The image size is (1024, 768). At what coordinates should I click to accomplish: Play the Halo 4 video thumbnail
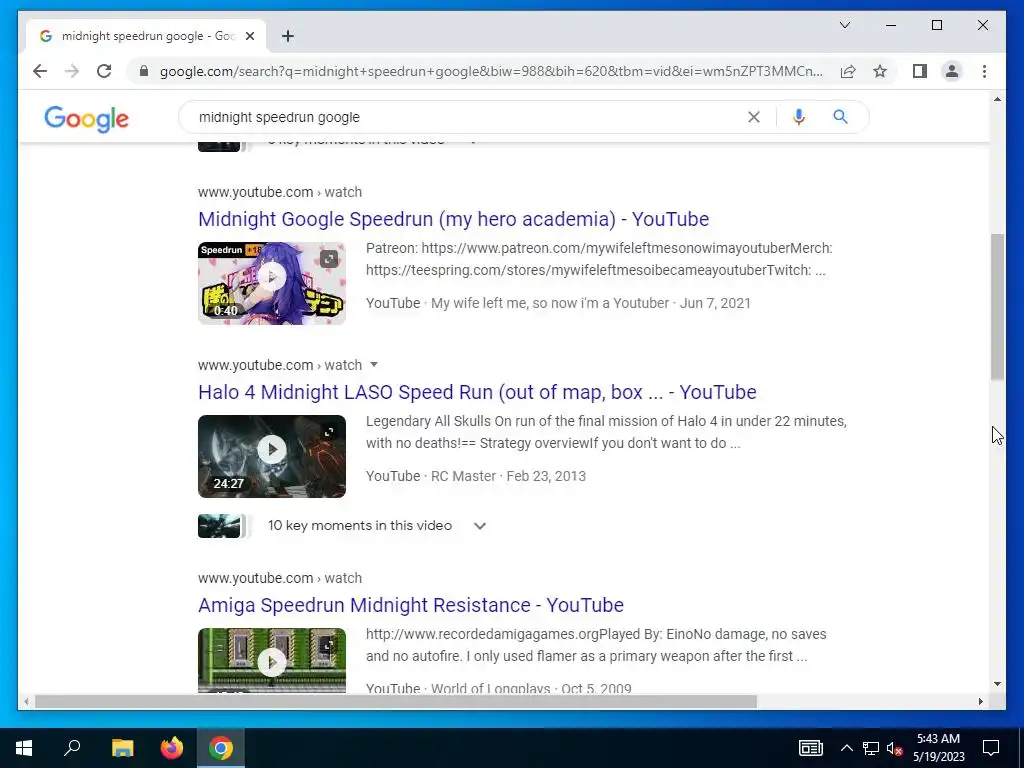click(x=272, y=449)
